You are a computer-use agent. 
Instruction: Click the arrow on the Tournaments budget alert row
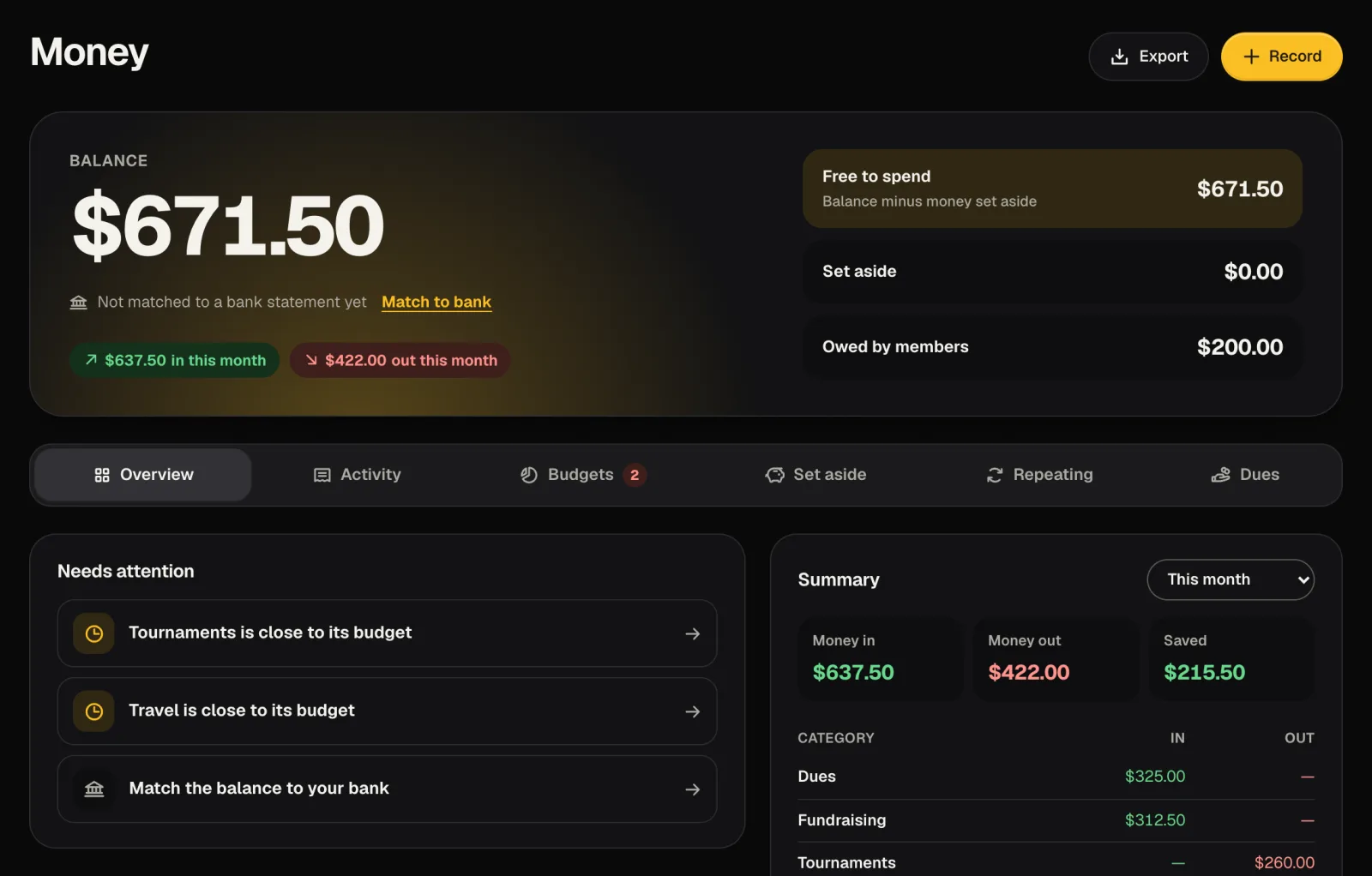tap(693, 633)
